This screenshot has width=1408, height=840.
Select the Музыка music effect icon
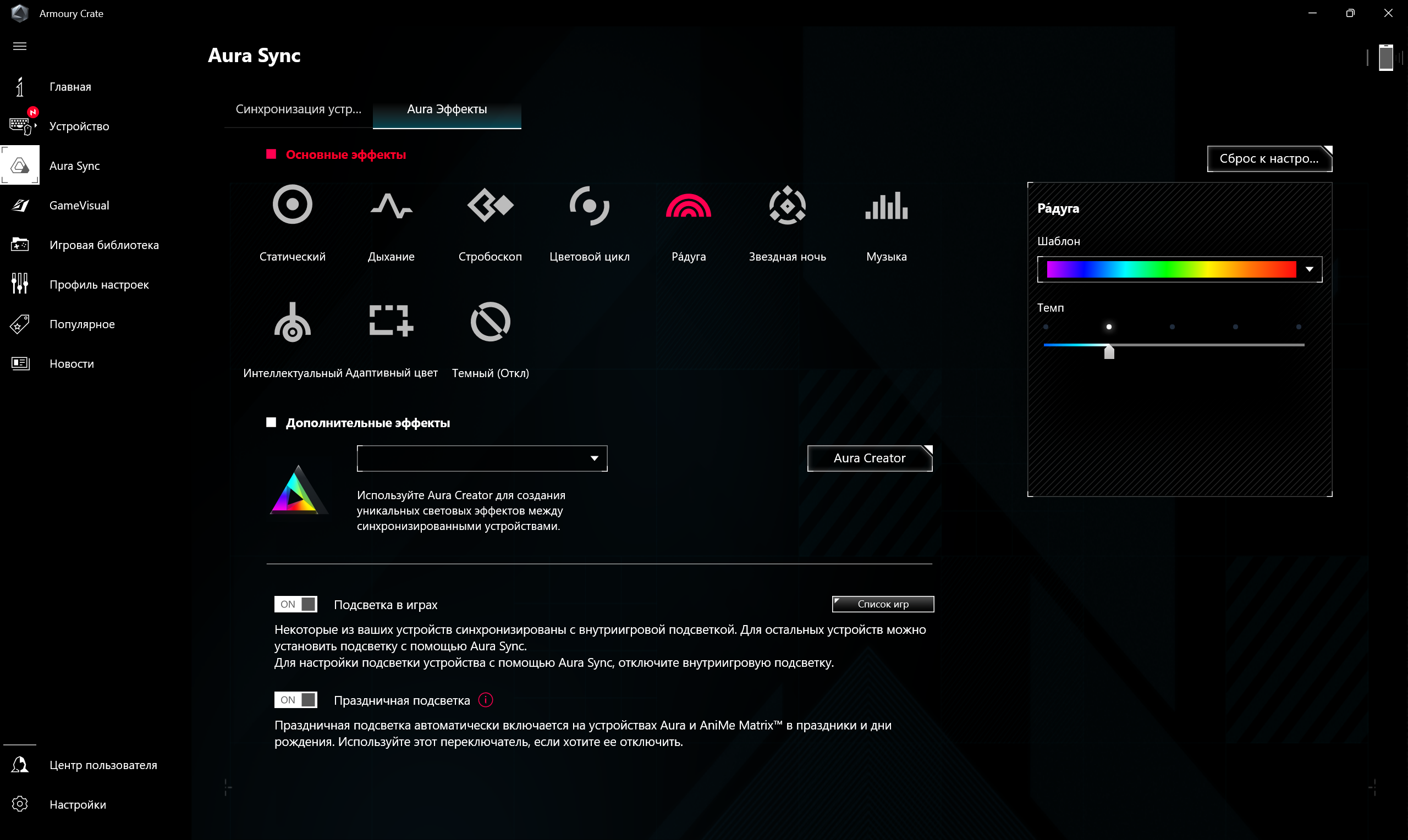pos(887,205)
